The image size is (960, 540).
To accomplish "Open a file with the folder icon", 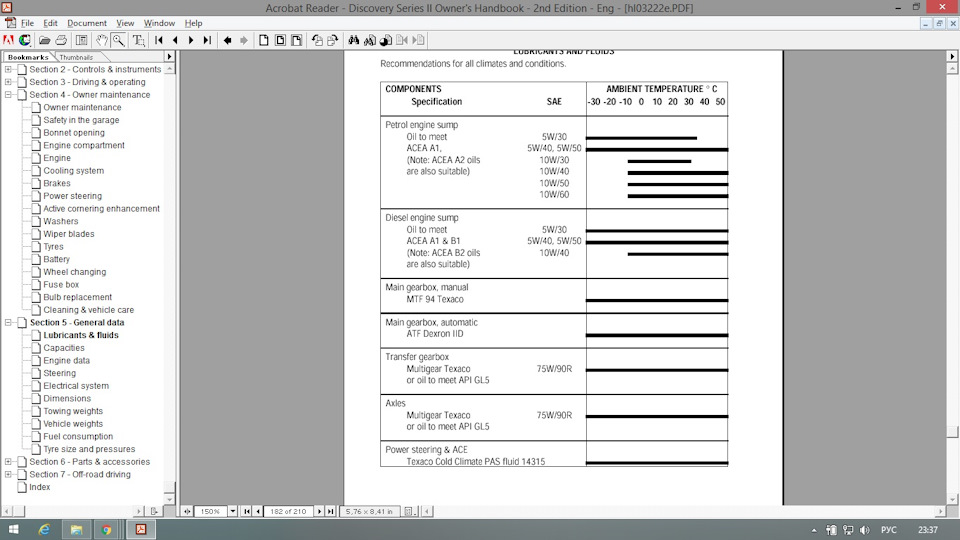I will point(44,40).
